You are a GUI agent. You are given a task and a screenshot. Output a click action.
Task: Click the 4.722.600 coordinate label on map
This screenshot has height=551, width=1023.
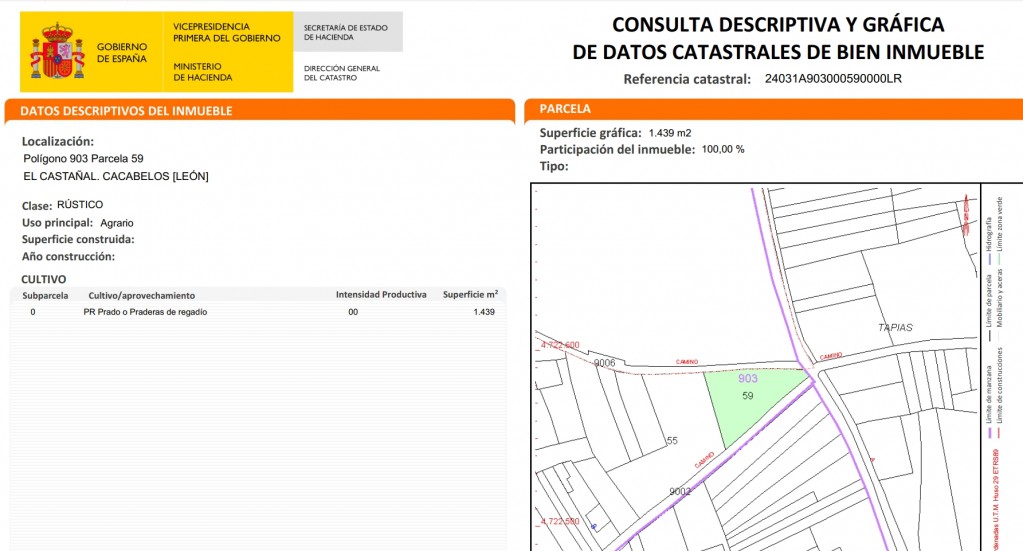pyautogui.click(x=559, y=345)
